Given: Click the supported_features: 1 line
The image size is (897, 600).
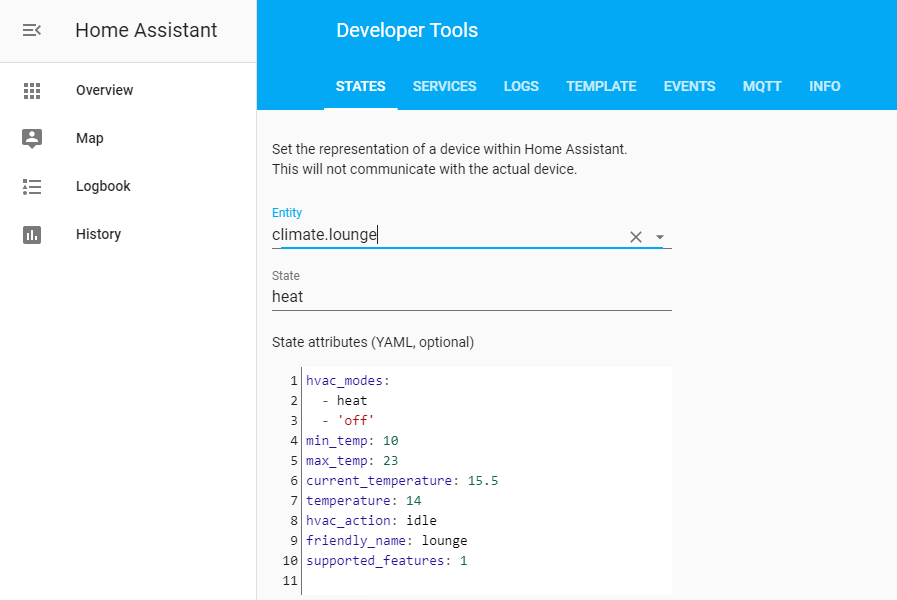Looking at the screenshot, I should (x=386, y=561).
